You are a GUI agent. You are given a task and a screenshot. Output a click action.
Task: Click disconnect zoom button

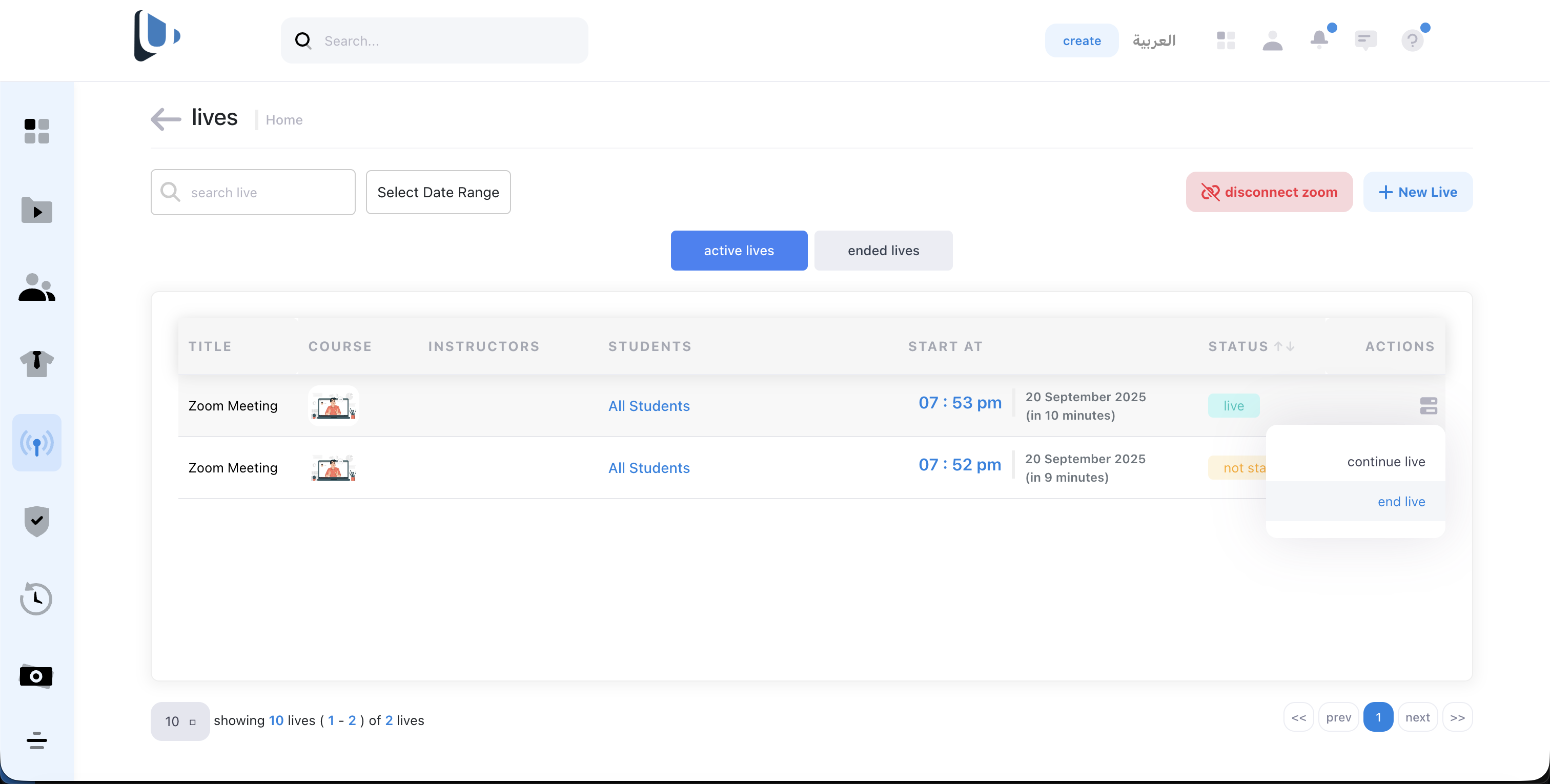1269,192
